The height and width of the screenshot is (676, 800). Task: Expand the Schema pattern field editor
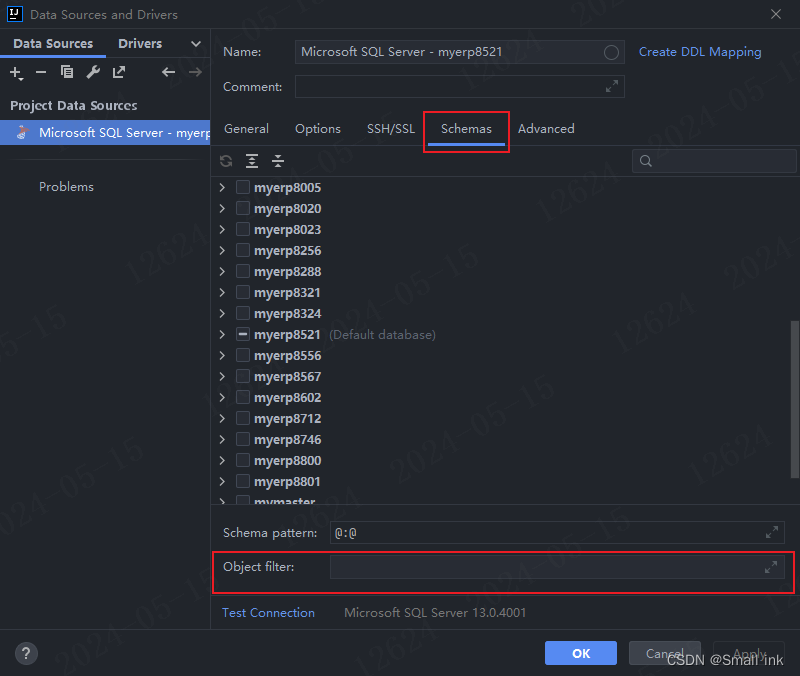point(772,532)
